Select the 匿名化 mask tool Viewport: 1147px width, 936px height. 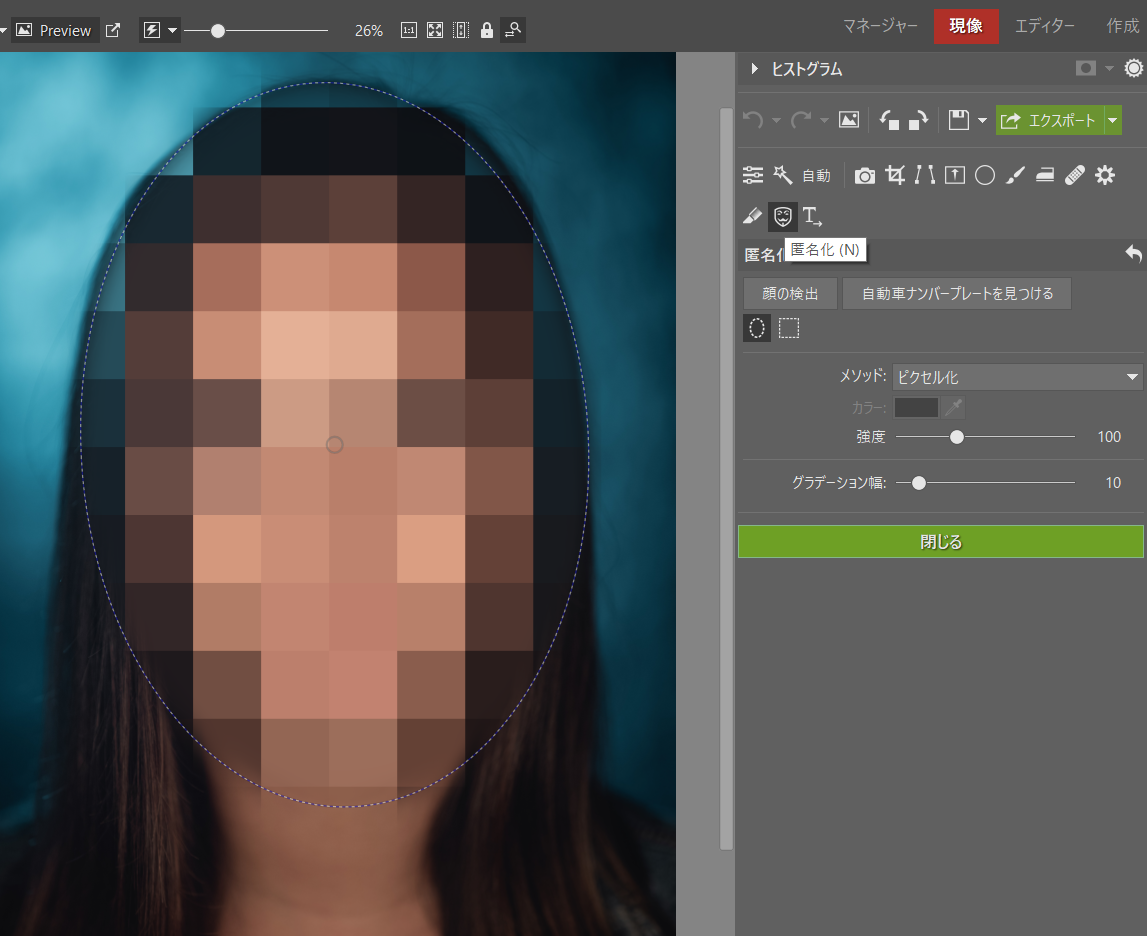pyautogui.click(x=783, y=216)
